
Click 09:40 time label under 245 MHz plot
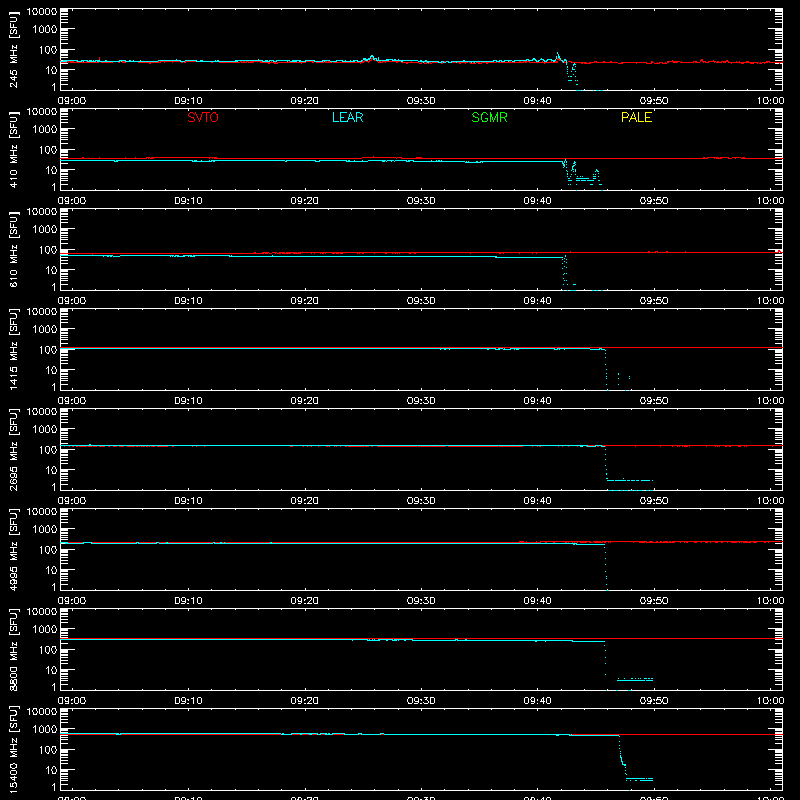pos(537,101)
